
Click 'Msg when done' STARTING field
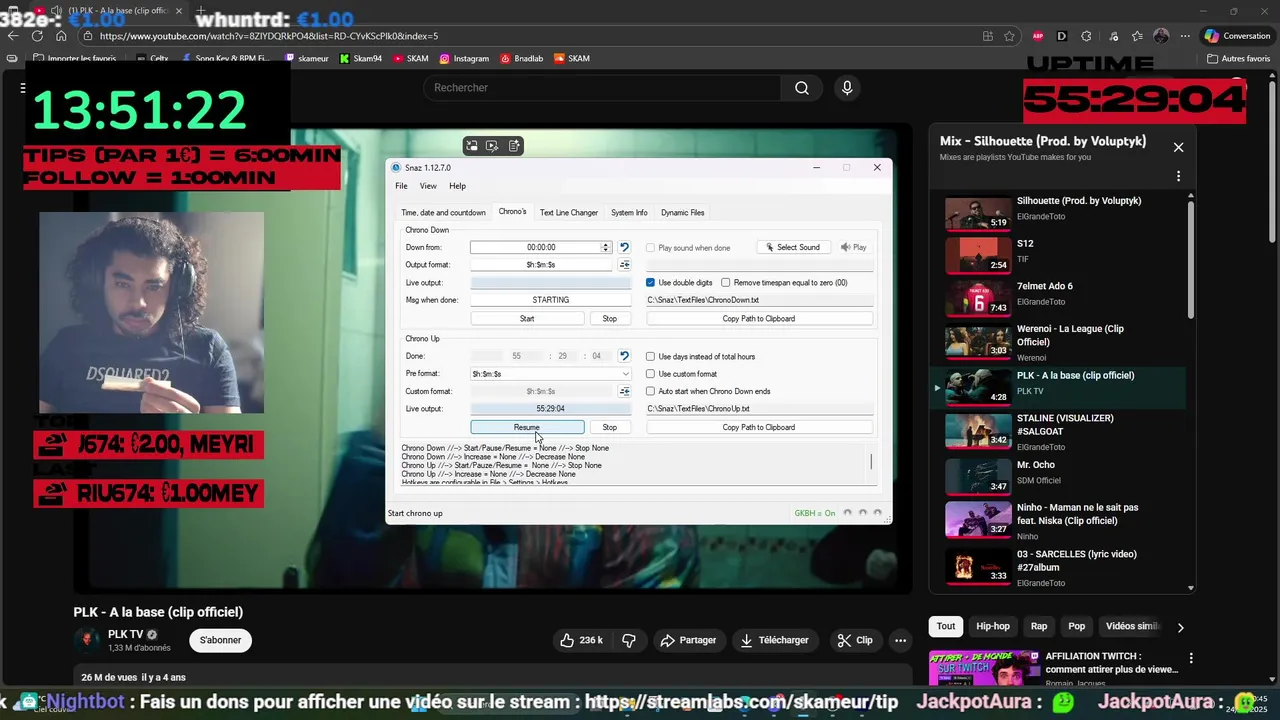tap(551, 300)
